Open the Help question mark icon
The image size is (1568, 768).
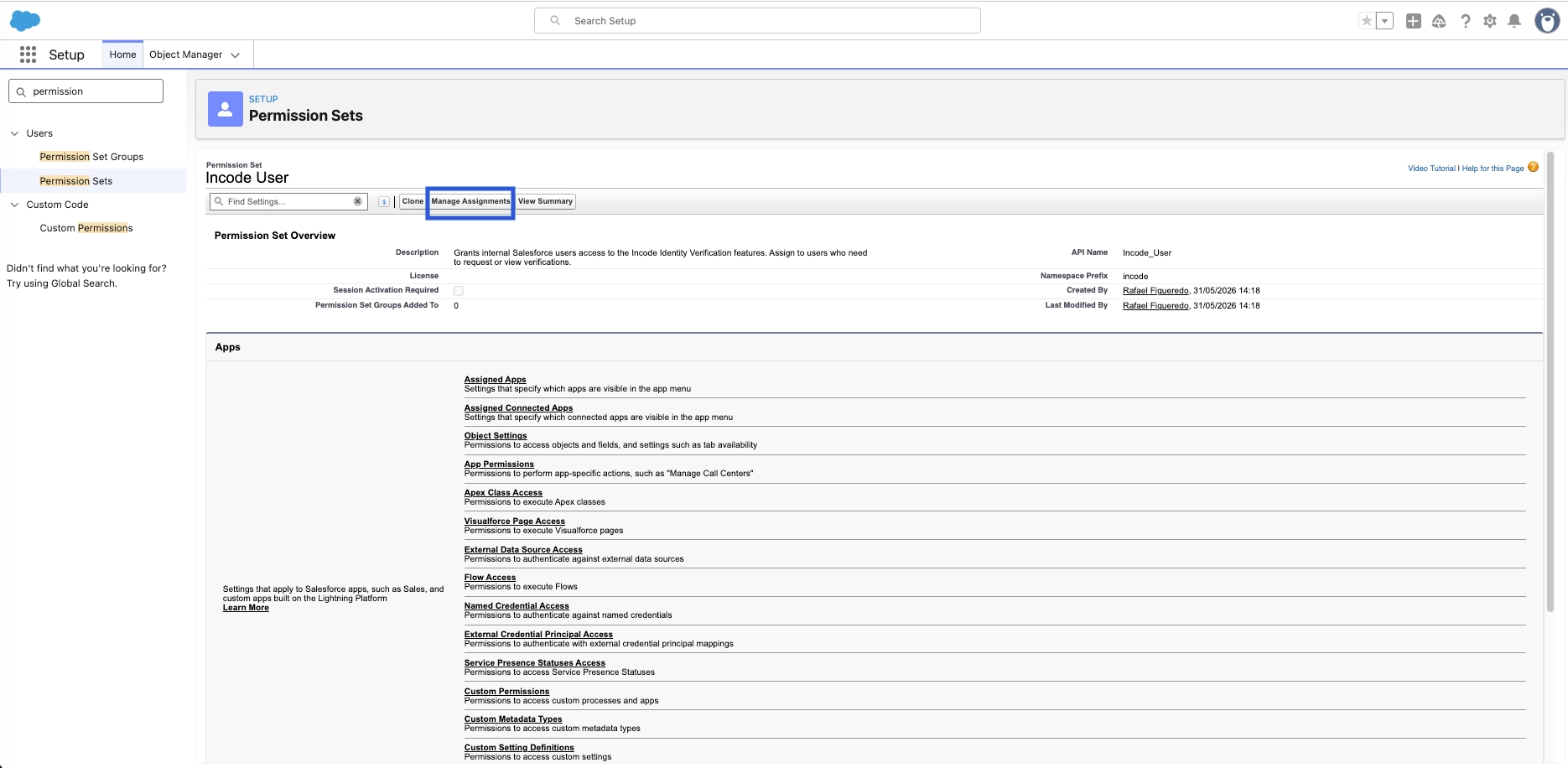pyautogui.click(x=1465, y=21)
